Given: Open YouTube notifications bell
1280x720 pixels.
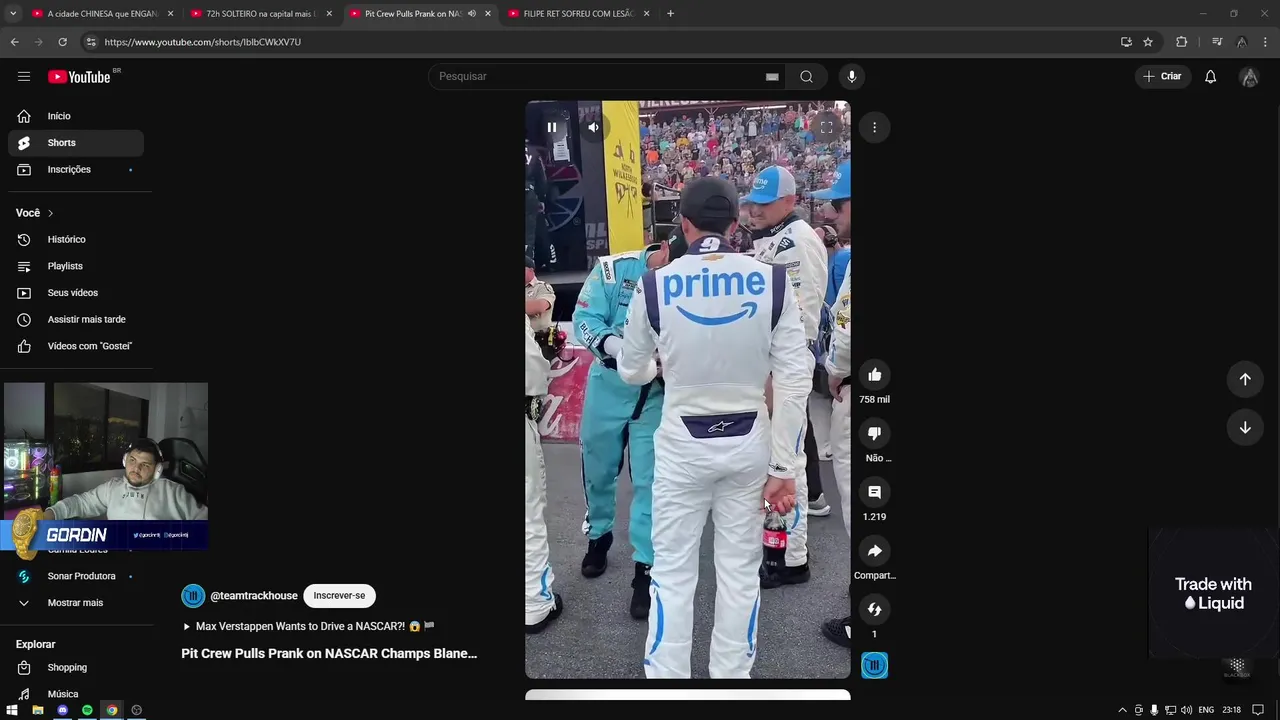Looking at the screenshot, I should pyautogui.click(x=1210, y=77).
